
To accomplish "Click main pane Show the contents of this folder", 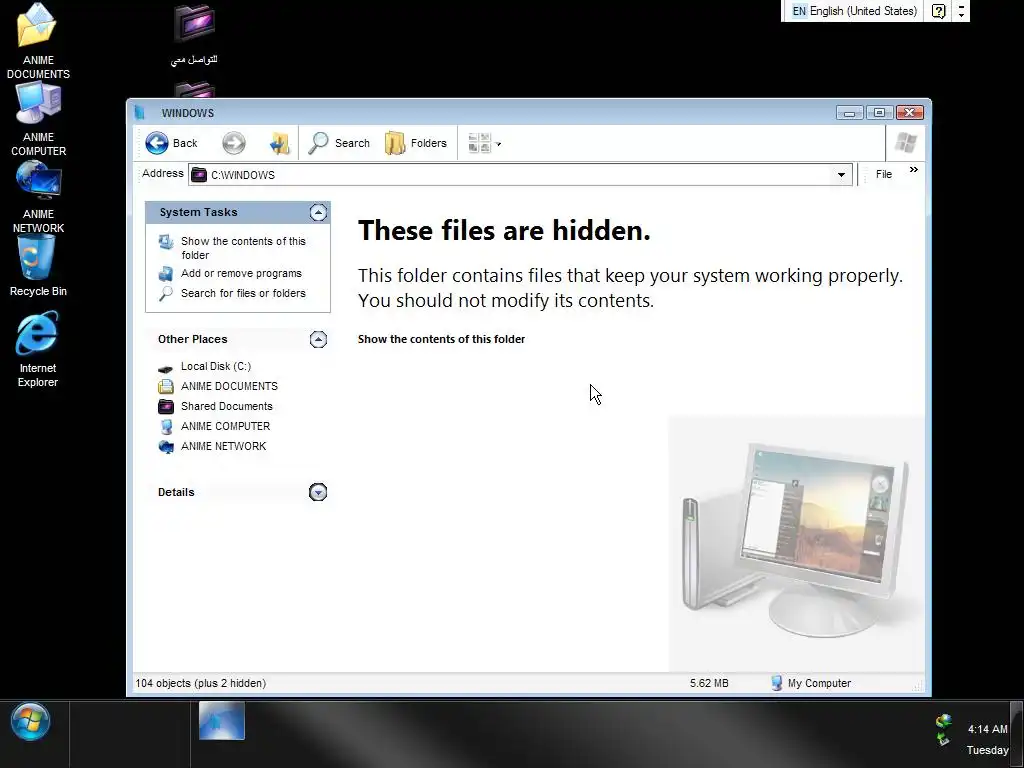I will [441, 339].
